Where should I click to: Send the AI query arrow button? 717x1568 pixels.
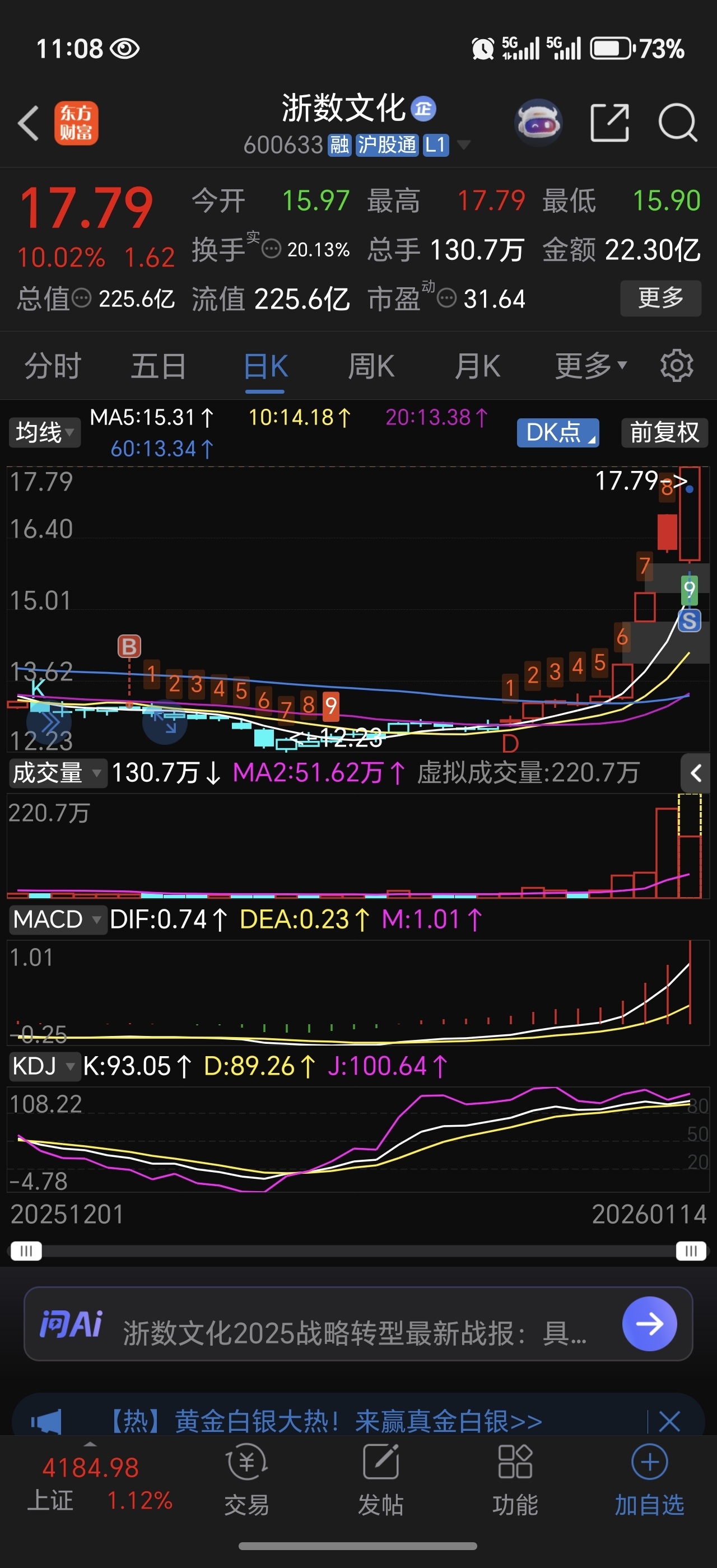pyautogui.click(x=649, y=1323)
